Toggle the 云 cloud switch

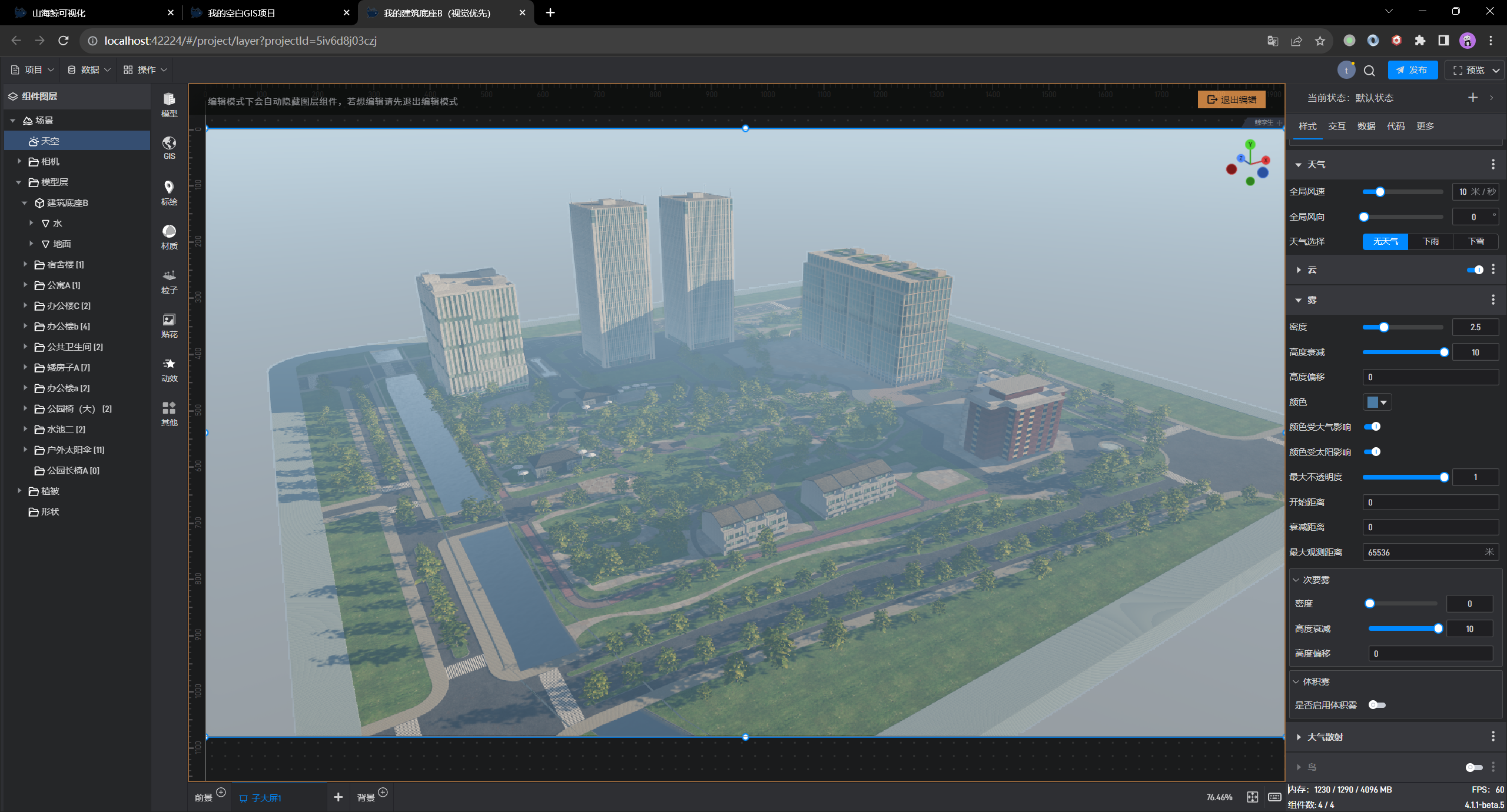(x=1475, y=269)
